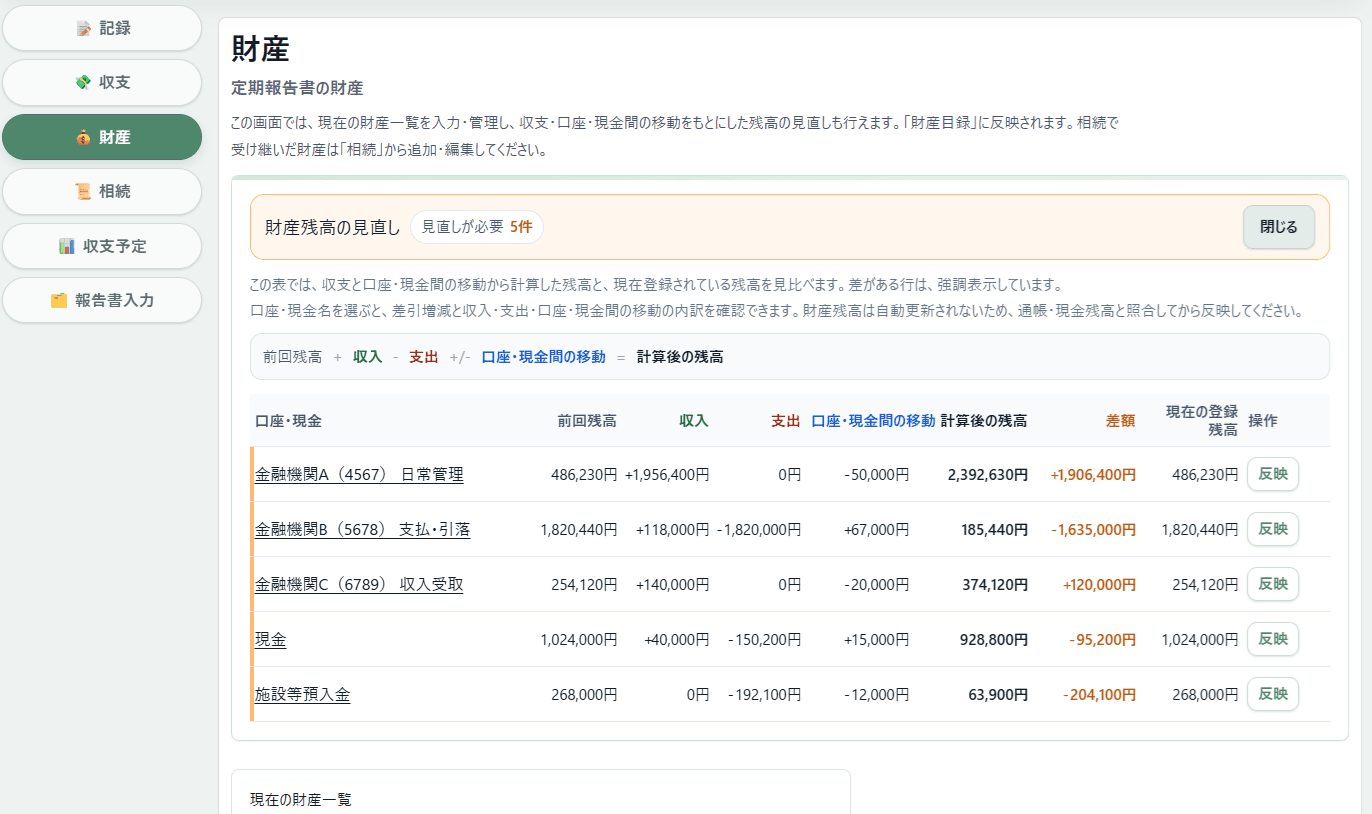The width and height of the screenshot is (1372, 814).
Task: Click the 現在の登録残高 column header
Action: pyautogui.click(x=1202, y=421)
